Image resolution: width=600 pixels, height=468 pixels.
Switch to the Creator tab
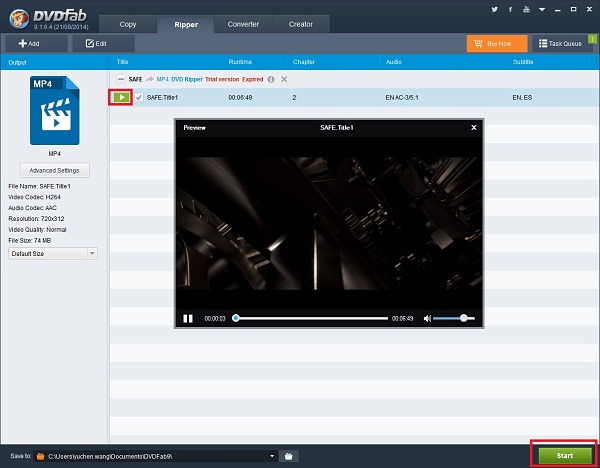point(301,24)
